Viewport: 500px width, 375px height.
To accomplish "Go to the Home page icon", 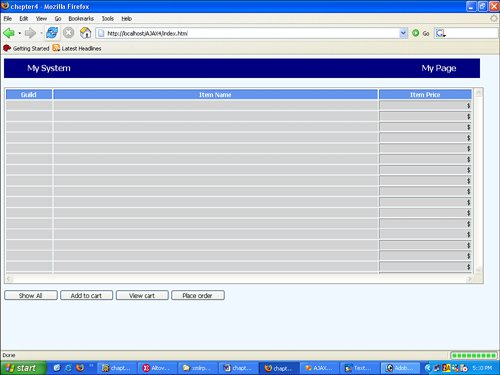I will (x=85, y=33).
